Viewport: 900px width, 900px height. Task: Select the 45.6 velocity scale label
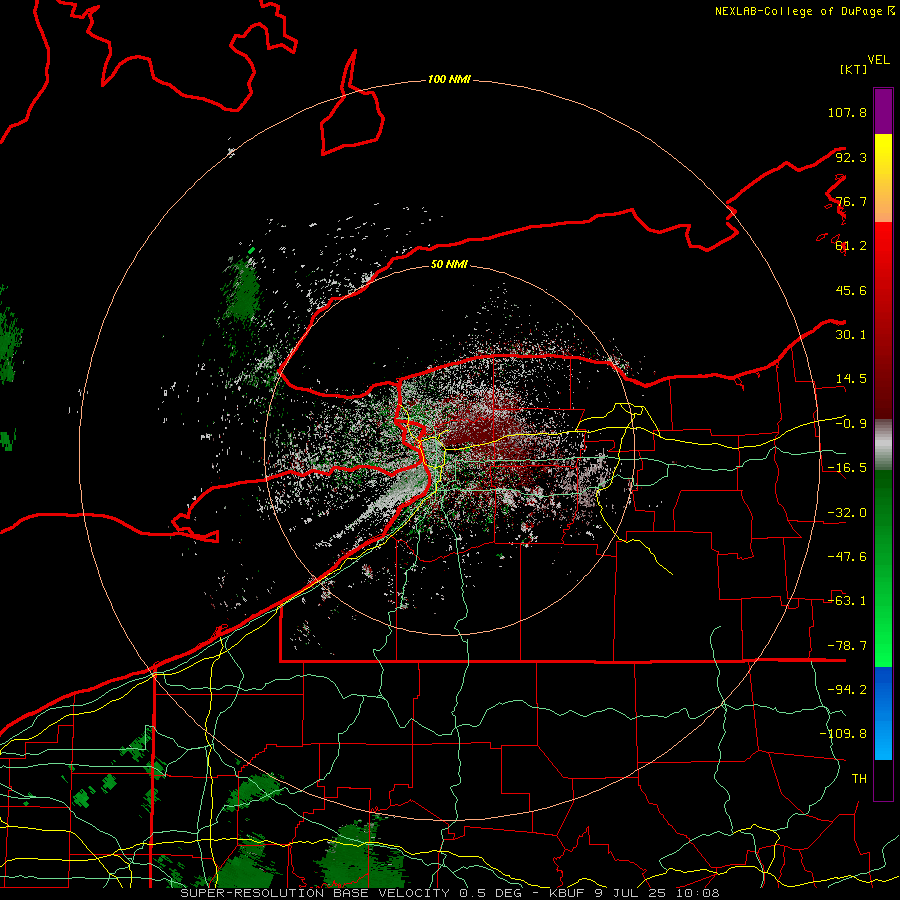[x=851, y=290]
